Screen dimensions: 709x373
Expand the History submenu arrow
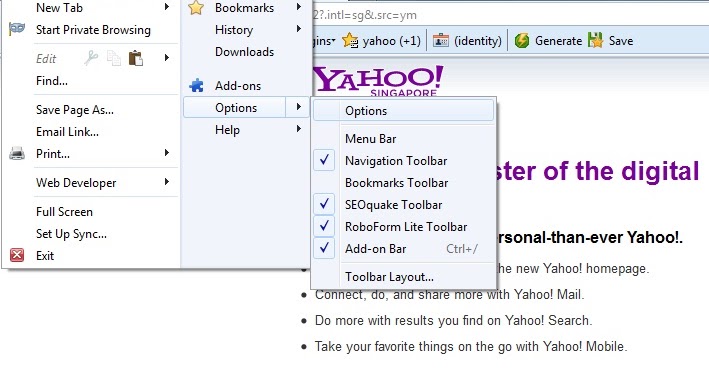pyautogui.click(x=298, y=29)
